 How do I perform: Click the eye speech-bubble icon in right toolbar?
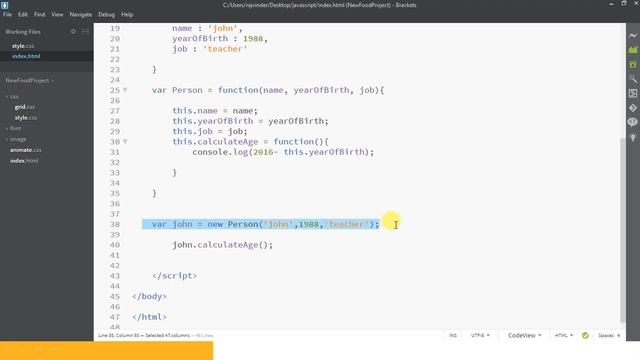[633, 122]
